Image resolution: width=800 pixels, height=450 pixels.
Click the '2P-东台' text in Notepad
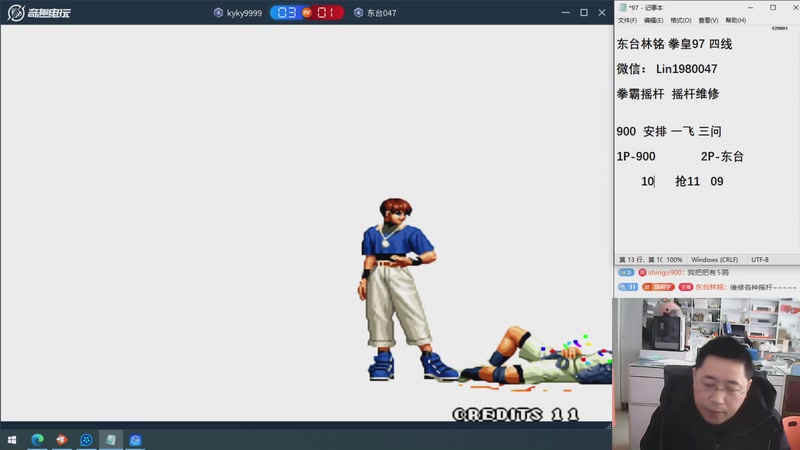pyautogui.click(x=722, y=157)
